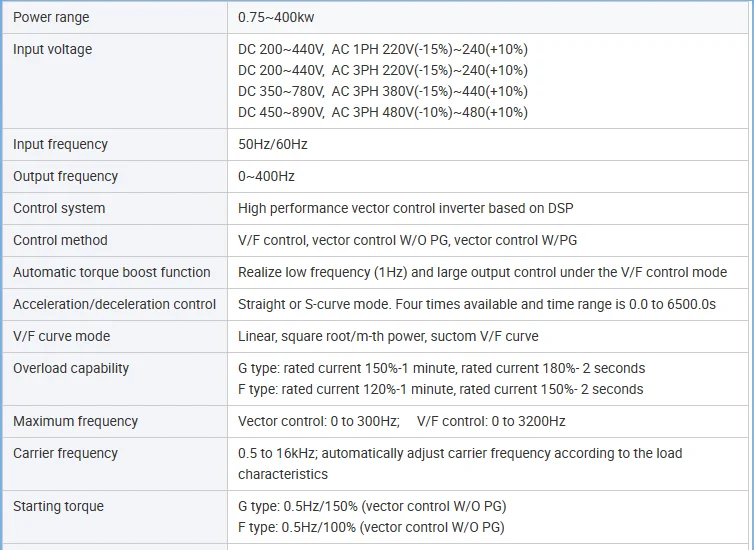Image resolution: width=754 pixels, height=550 pixels.
Task: Select the DC 450~890V voltage line
Action: coord(382,112)
